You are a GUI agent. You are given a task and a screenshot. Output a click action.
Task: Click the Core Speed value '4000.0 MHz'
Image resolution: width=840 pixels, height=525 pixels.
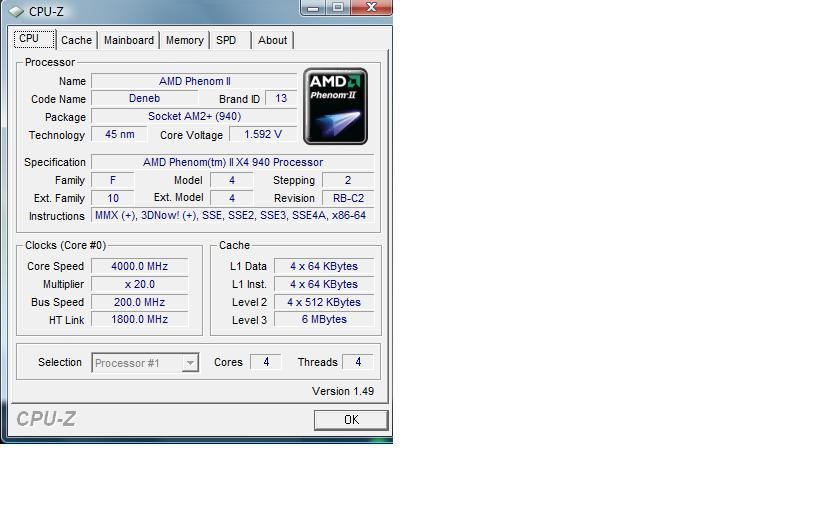coord(139,266)
